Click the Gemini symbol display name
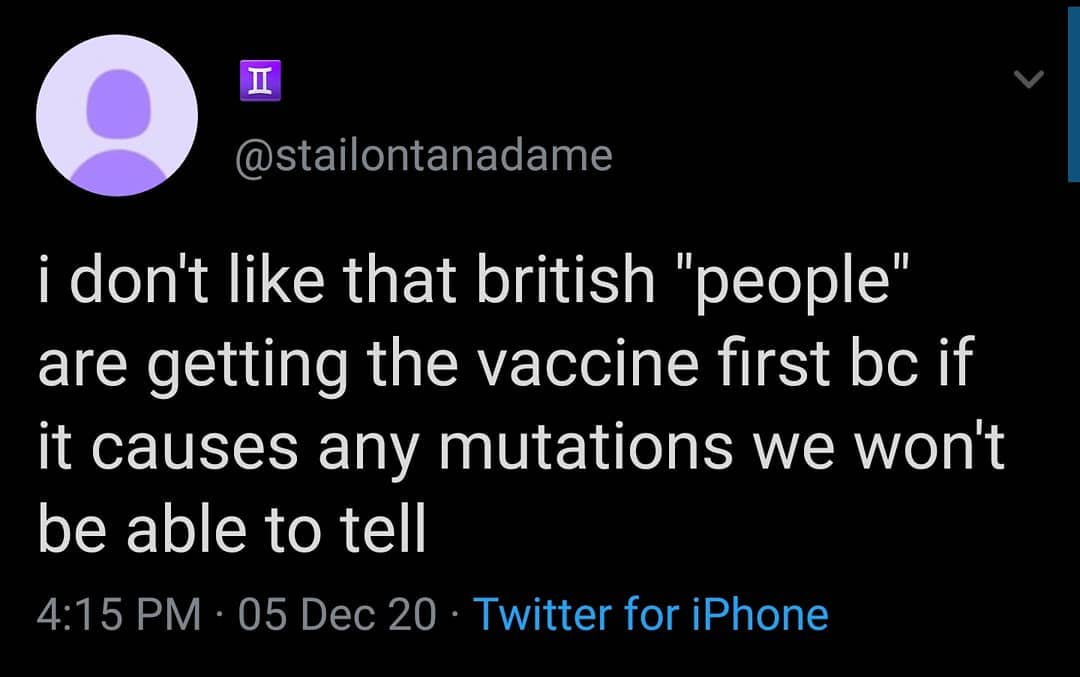The image size is (1080, 677). coord(259,81)
